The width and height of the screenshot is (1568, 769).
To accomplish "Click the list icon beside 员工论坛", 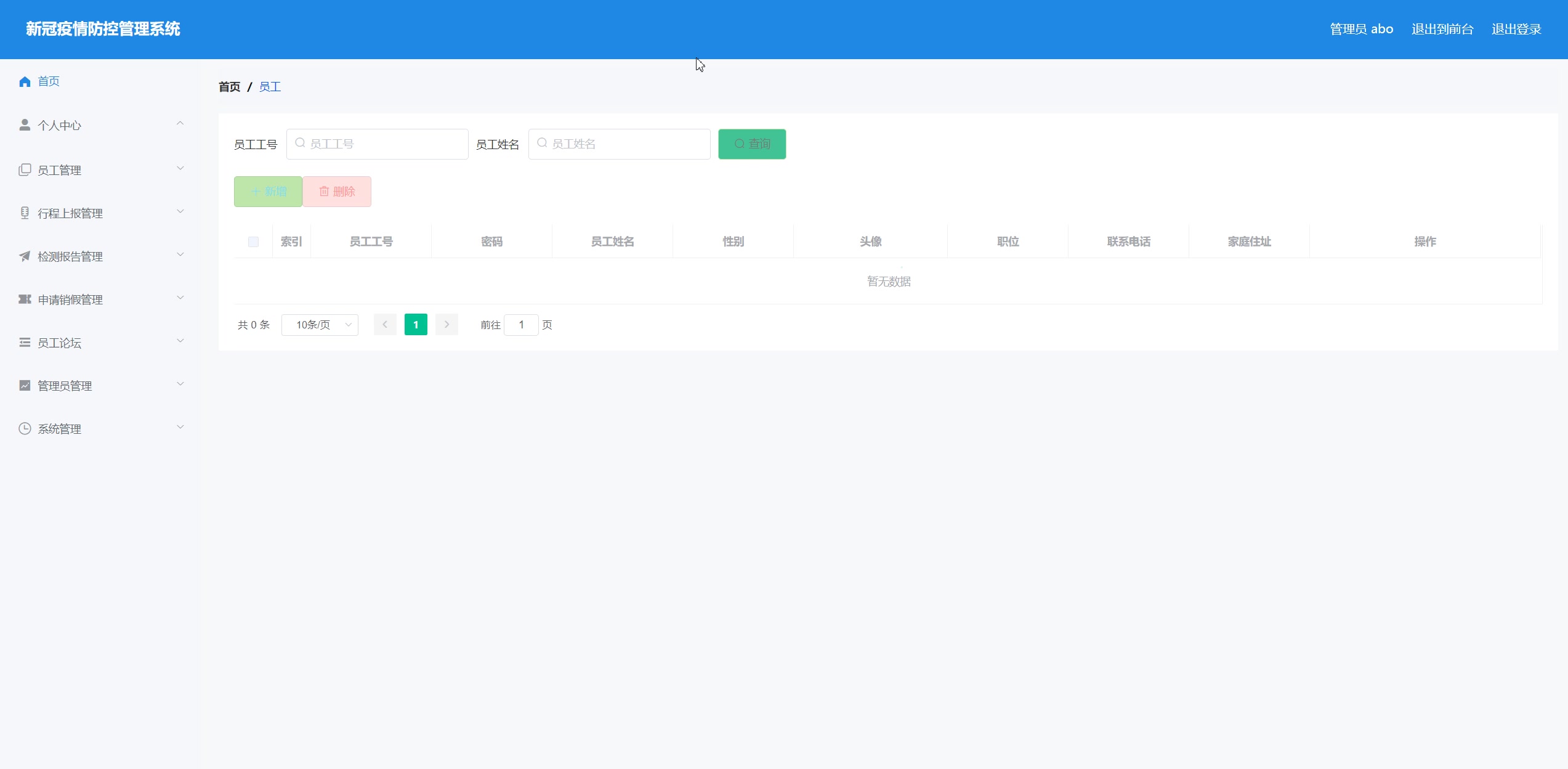I will (25, 343).
